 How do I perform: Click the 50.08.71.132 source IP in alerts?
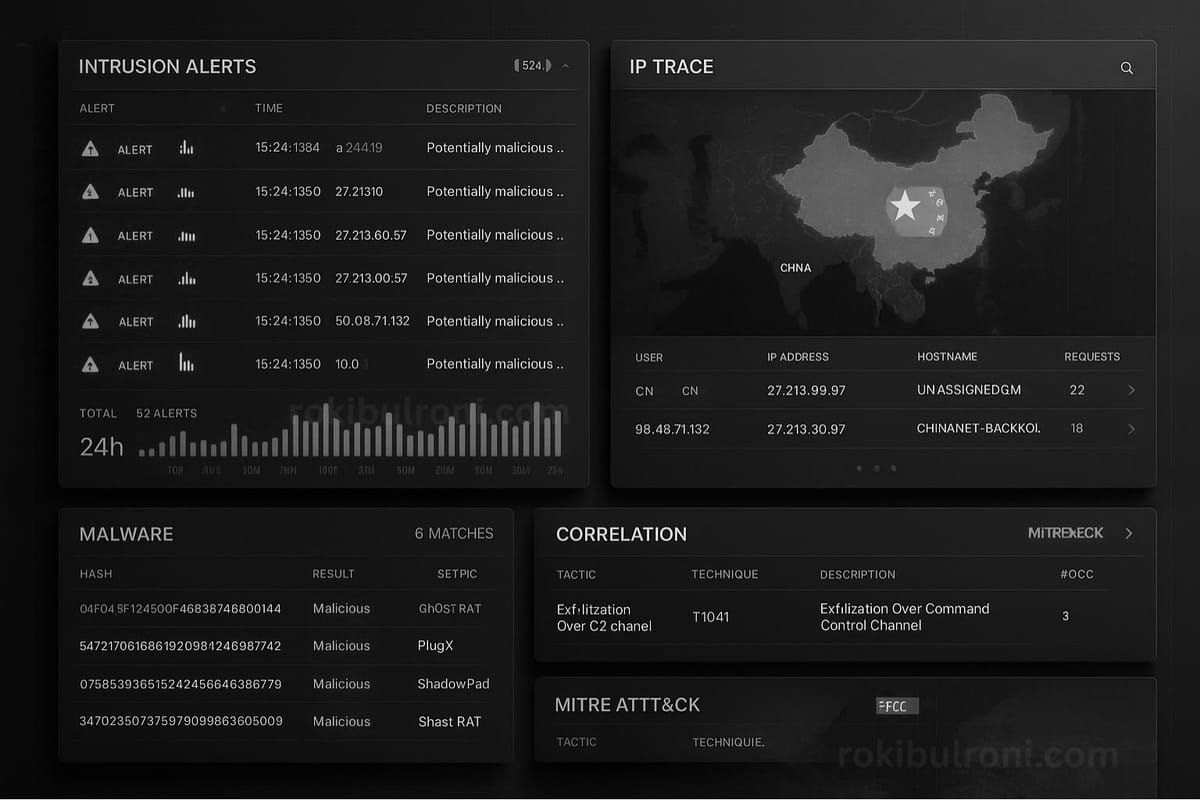pos(372,321)
